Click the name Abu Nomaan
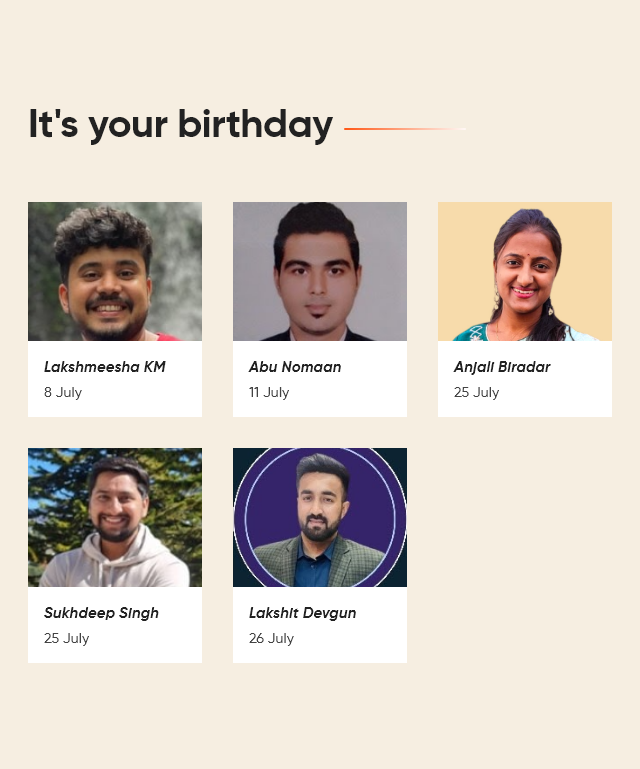The image size is (640, 769). point(295,367)
